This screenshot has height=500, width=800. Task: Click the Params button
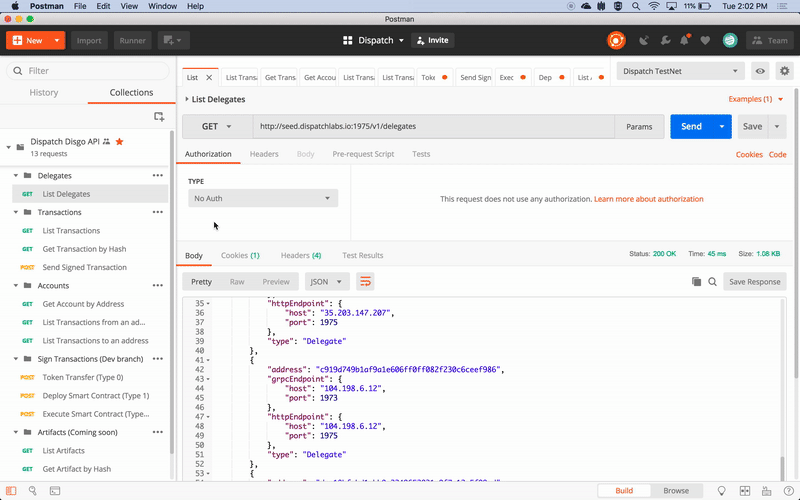[639, 127]
